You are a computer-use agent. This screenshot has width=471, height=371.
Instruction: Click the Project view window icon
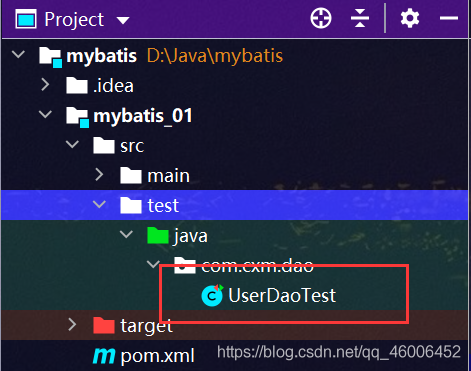pyautogui.click(x=26, y=19)
